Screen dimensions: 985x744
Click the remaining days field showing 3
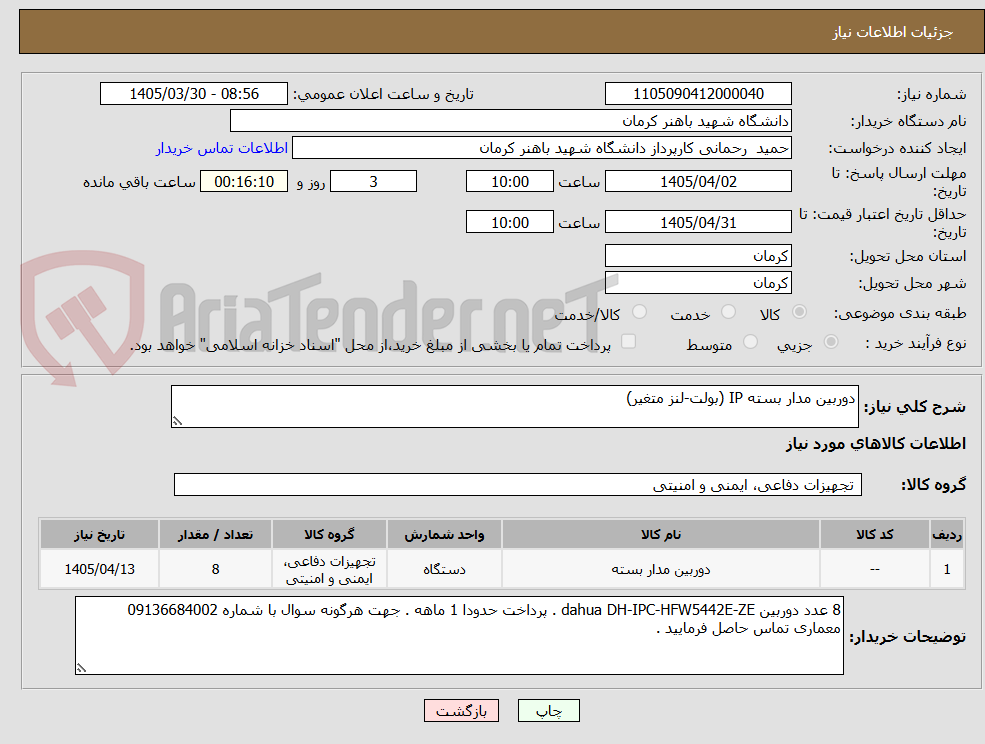[373, 182]
